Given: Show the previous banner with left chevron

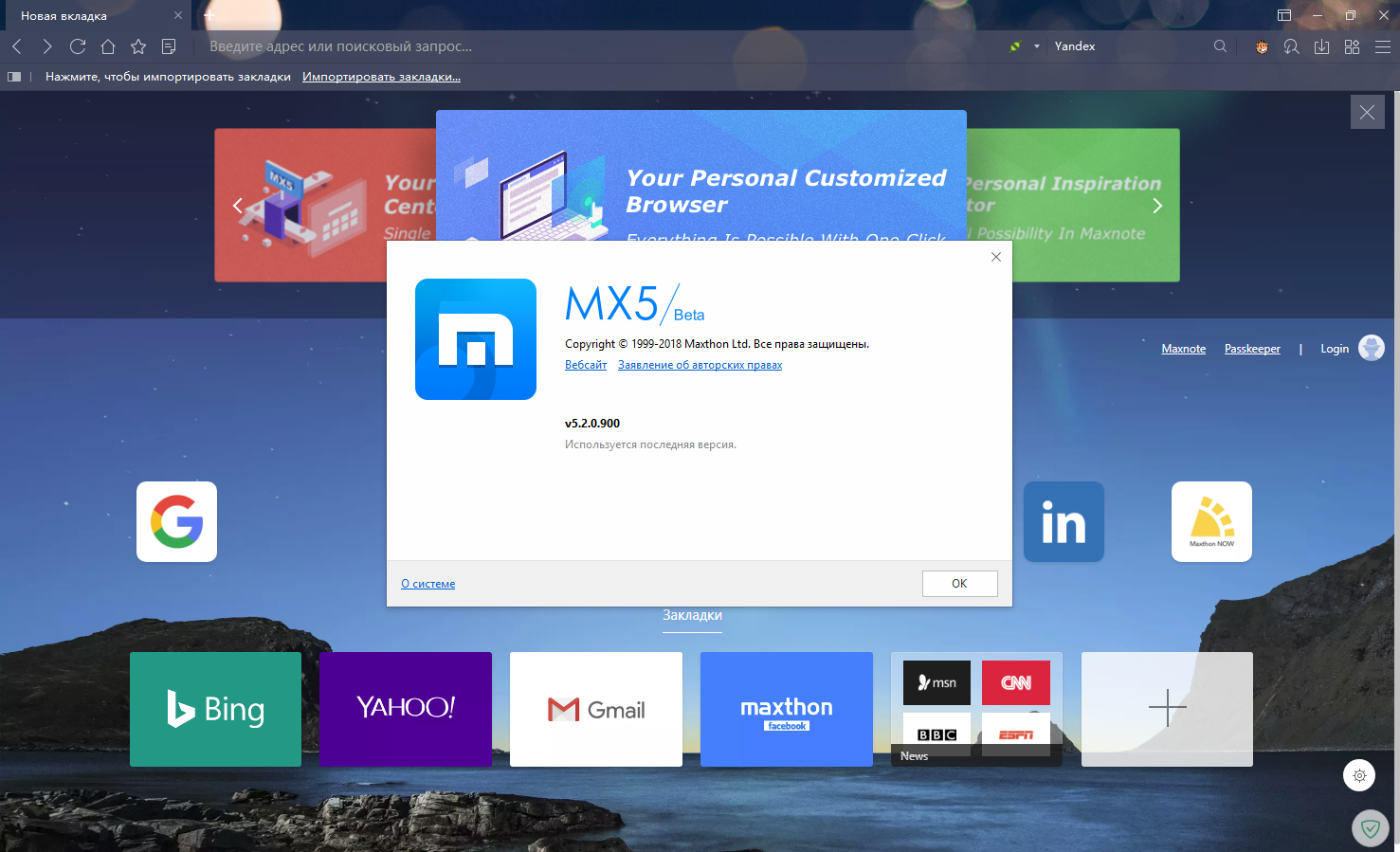Looking at the screenshot, I should (x=238, y=206).
